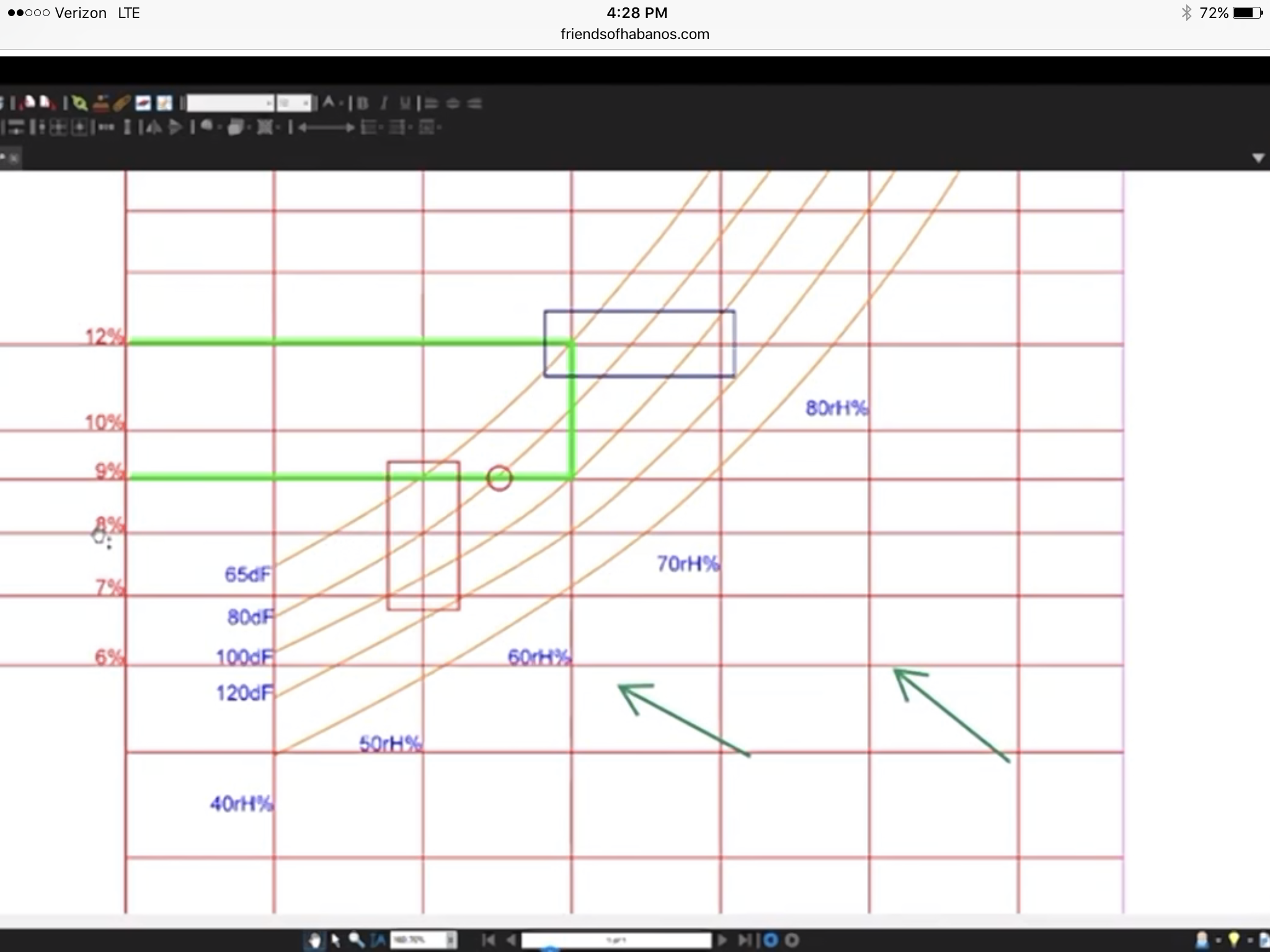Select the hand pan tool
The image size is (1270, 952).
[x=315, y=940]
